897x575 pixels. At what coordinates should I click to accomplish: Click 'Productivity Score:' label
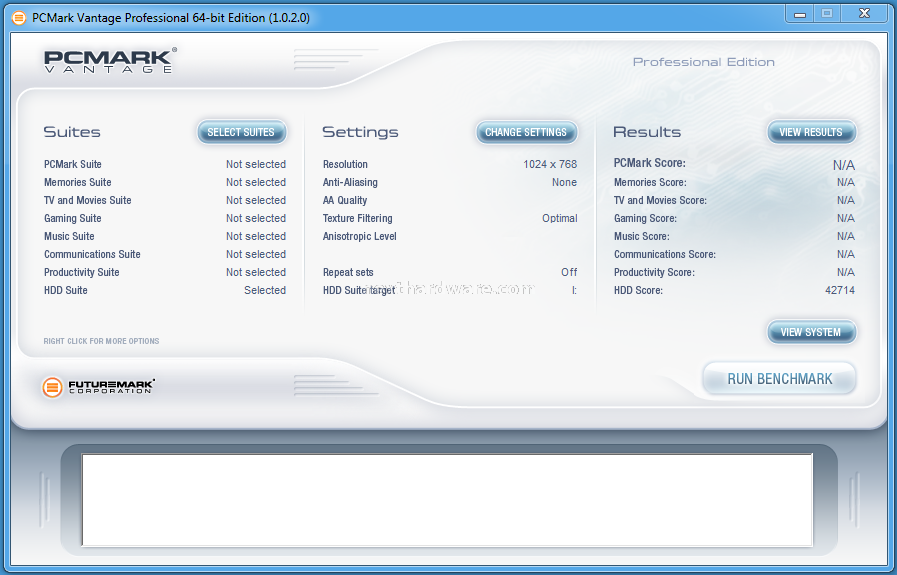point(654,272)
